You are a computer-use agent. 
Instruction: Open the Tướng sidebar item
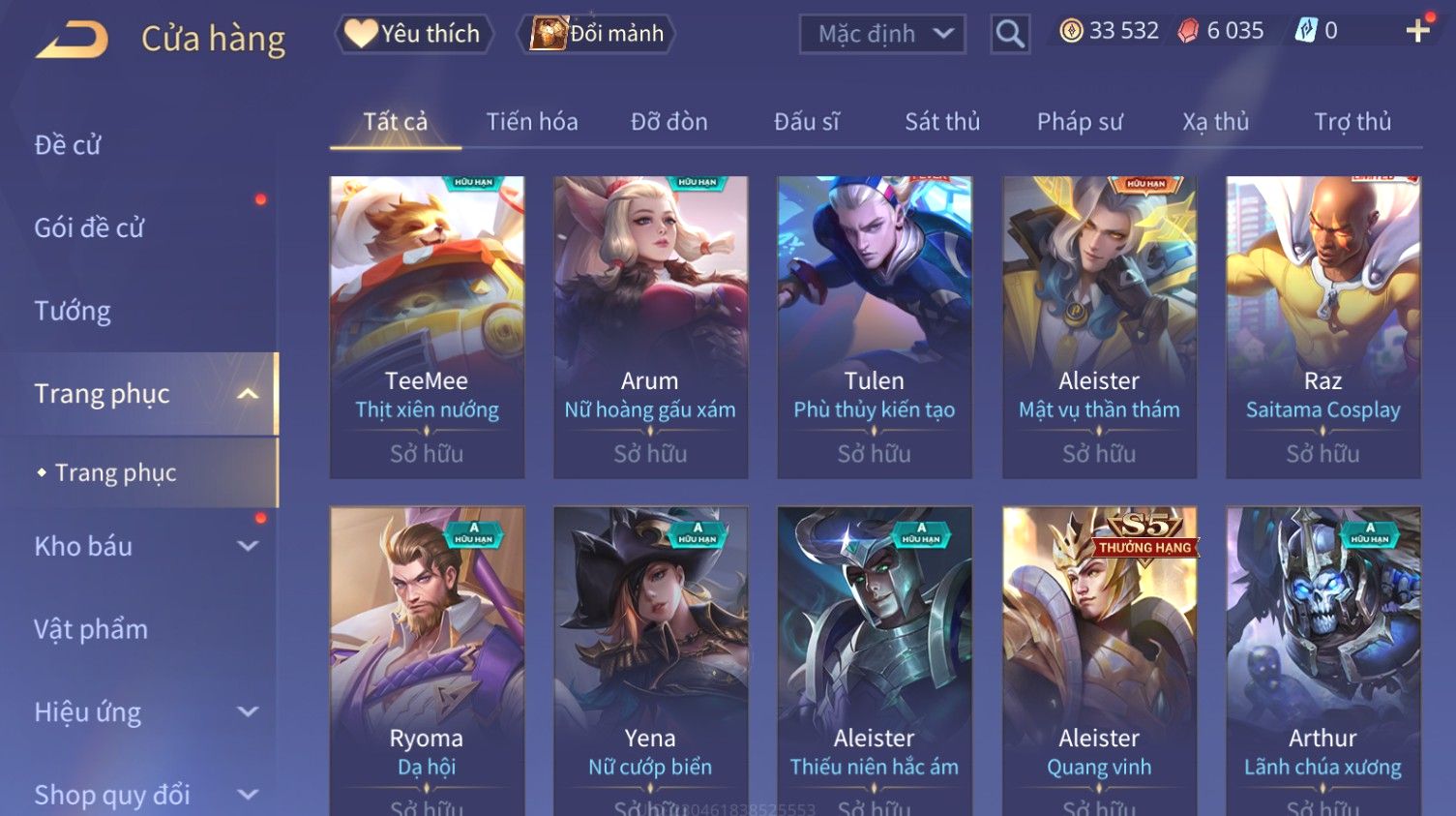[x=73, y=311]
